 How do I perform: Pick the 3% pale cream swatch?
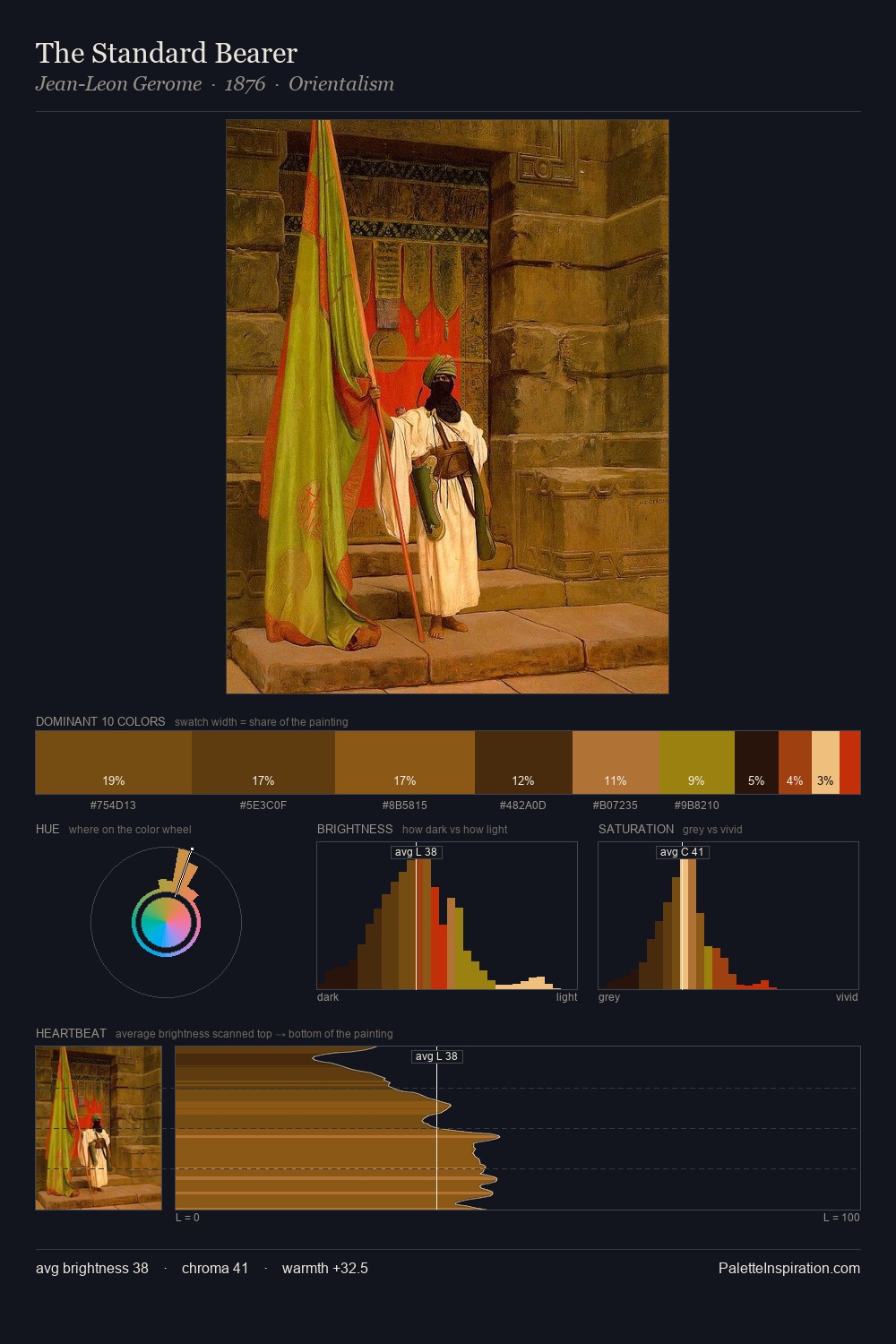[825, 762]
